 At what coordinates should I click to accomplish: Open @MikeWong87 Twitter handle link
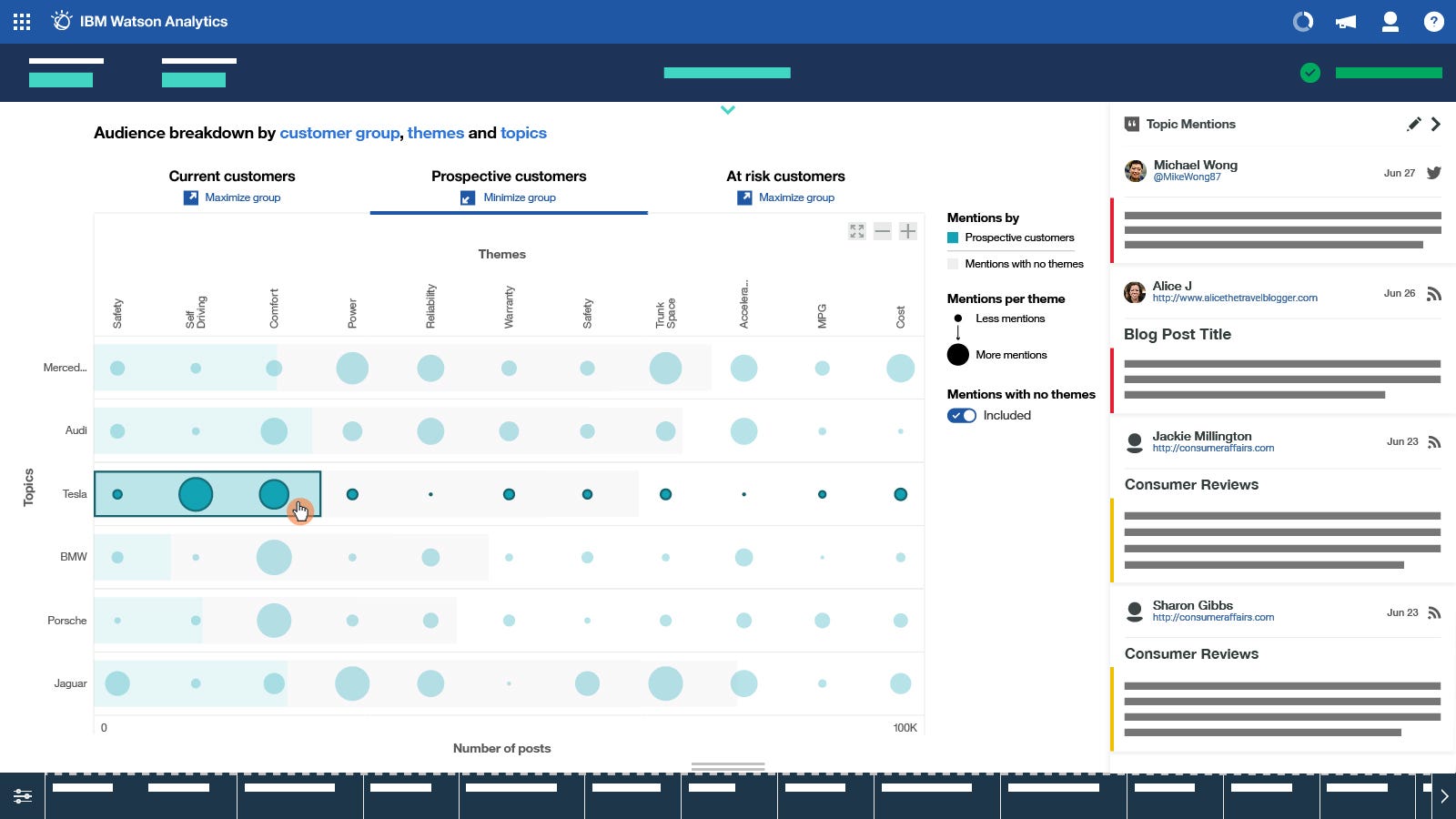pyautogui.click(x=1187, y=177)
